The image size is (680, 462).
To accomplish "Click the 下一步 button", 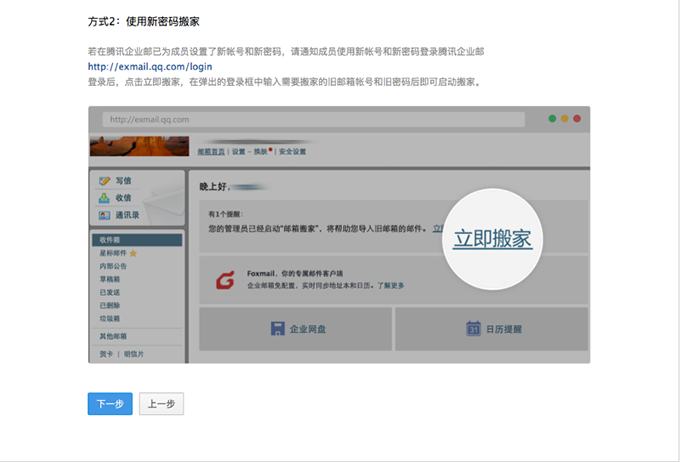I will tap(110, 404).
